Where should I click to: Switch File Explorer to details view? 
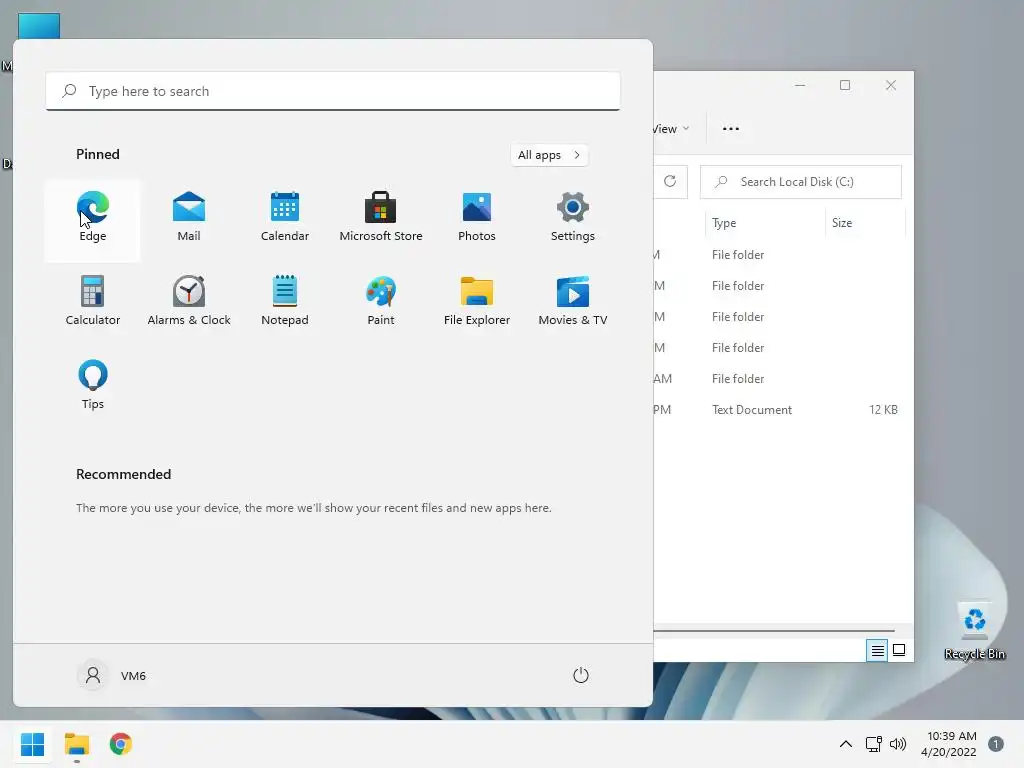pyautogui.click(x=877, y=650)
